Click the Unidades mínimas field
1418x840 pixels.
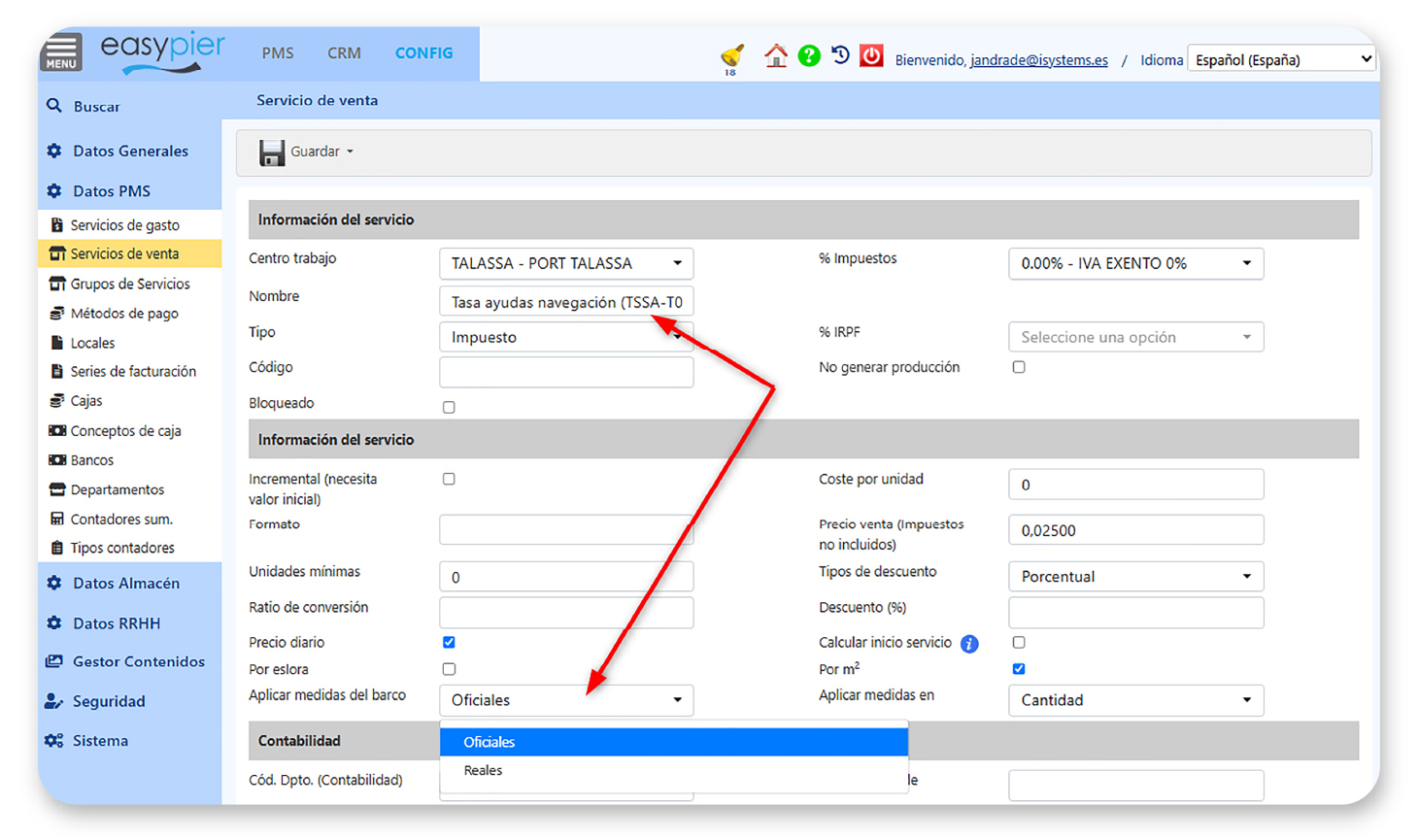coord(566,577)
